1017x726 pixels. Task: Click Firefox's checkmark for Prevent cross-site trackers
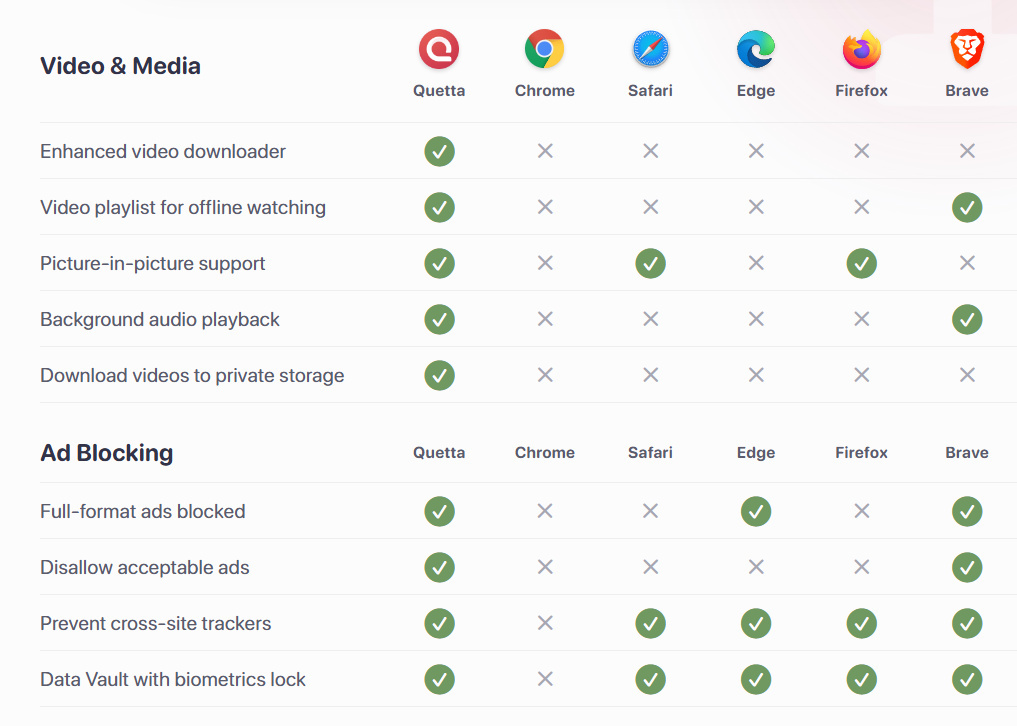point(861,624)
